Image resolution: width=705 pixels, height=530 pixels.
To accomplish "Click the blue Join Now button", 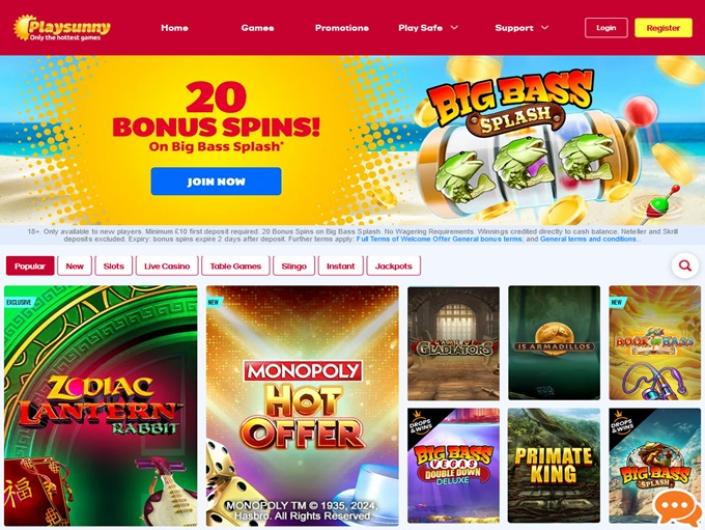I will click(x=216, y=182).
